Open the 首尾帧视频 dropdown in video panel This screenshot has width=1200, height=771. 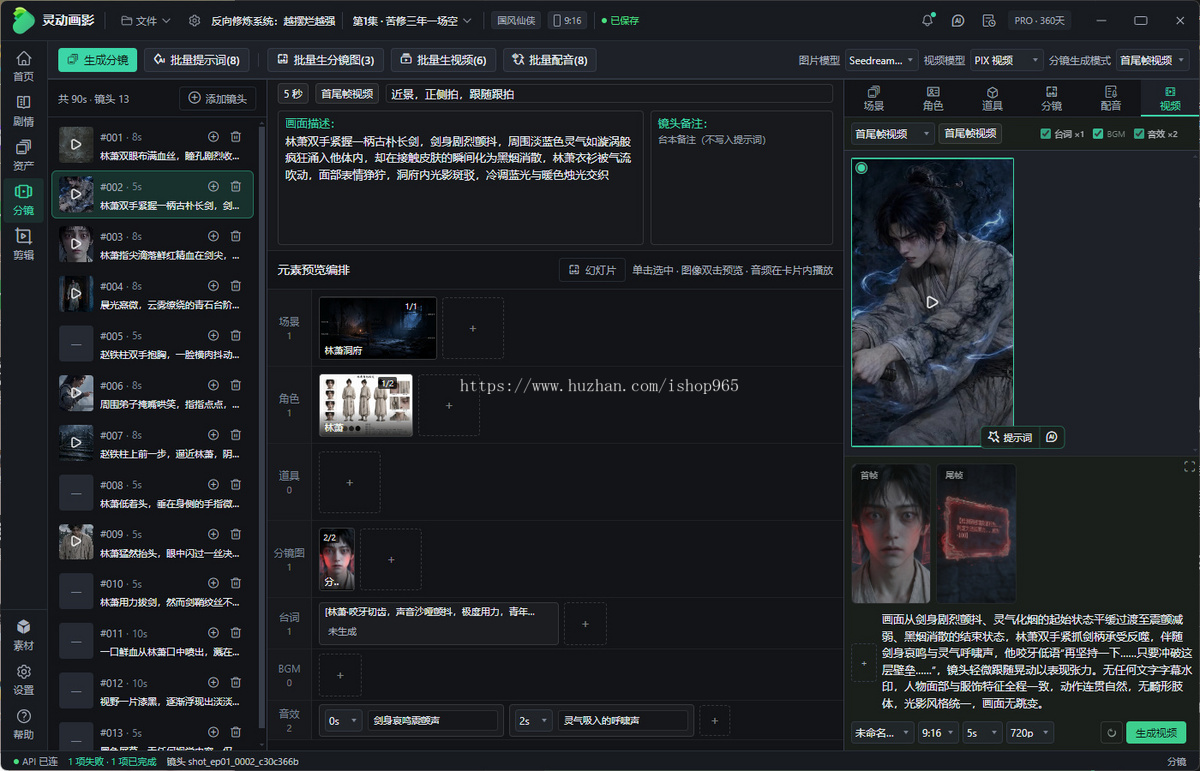click(x=892, y=133)
